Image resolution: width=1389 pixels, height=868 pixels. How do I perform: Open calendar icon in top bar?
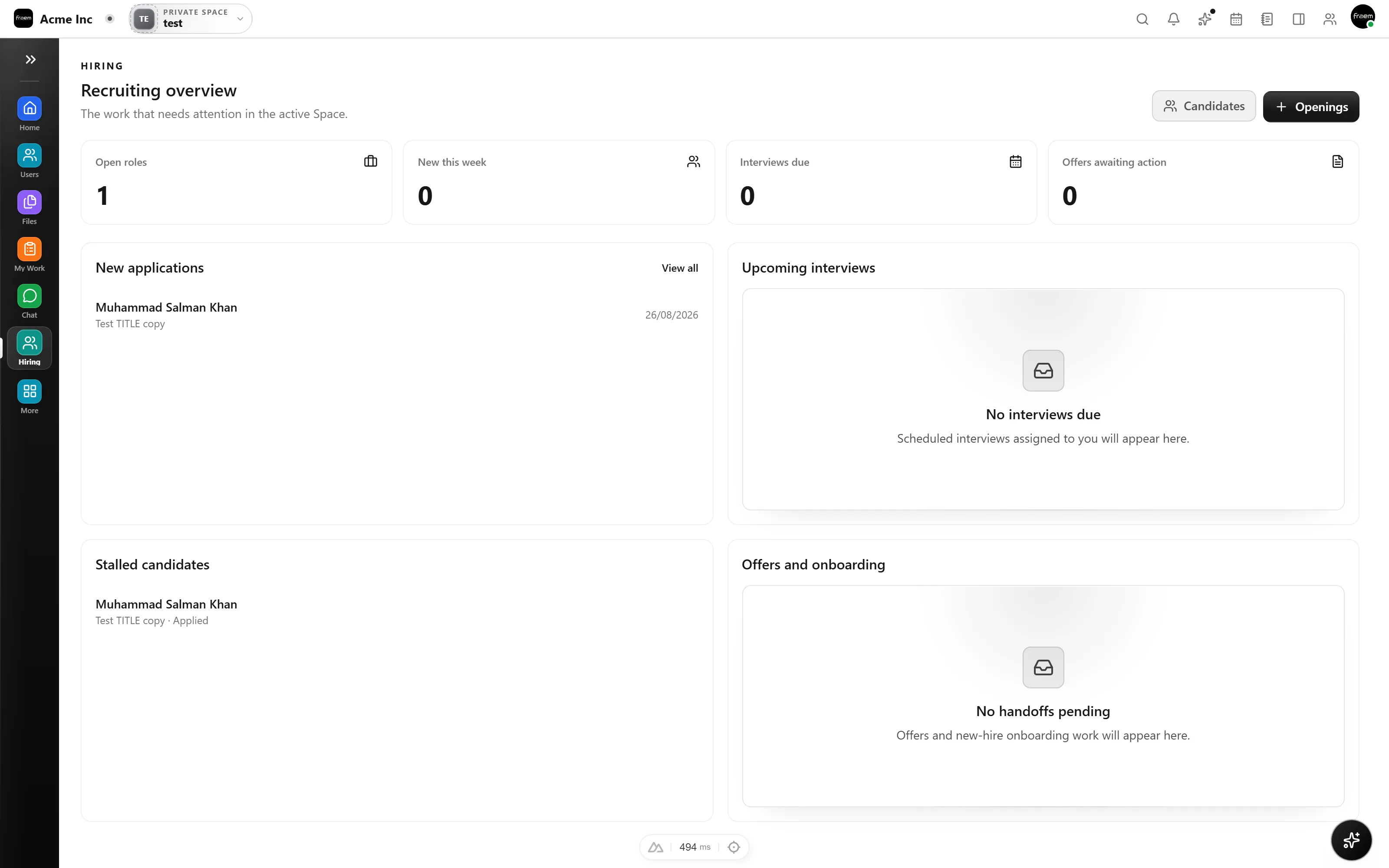click(1236, 19)
